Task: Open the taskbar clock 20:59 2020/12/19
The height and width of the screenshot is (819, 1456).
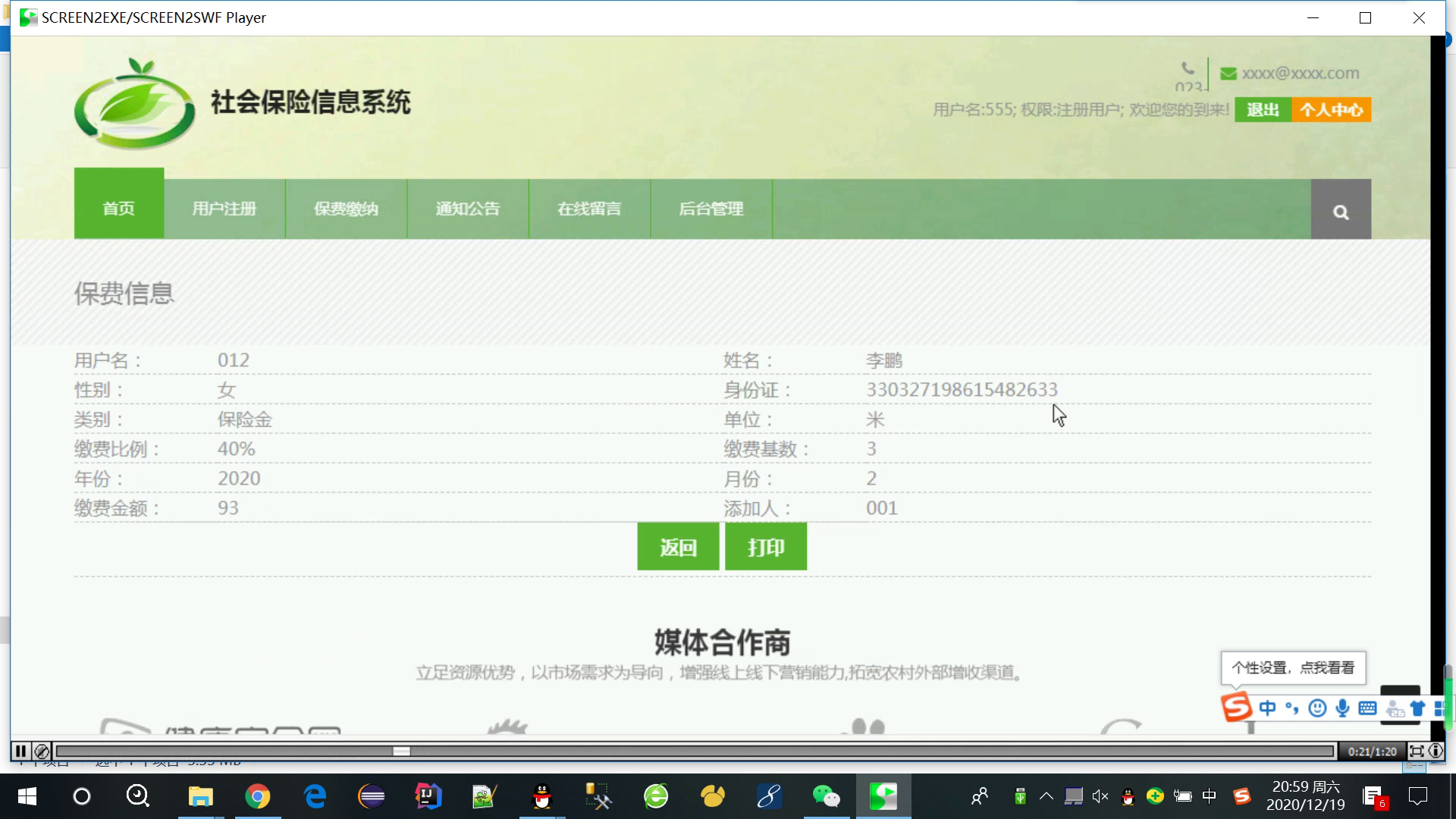Action: 1306,796
